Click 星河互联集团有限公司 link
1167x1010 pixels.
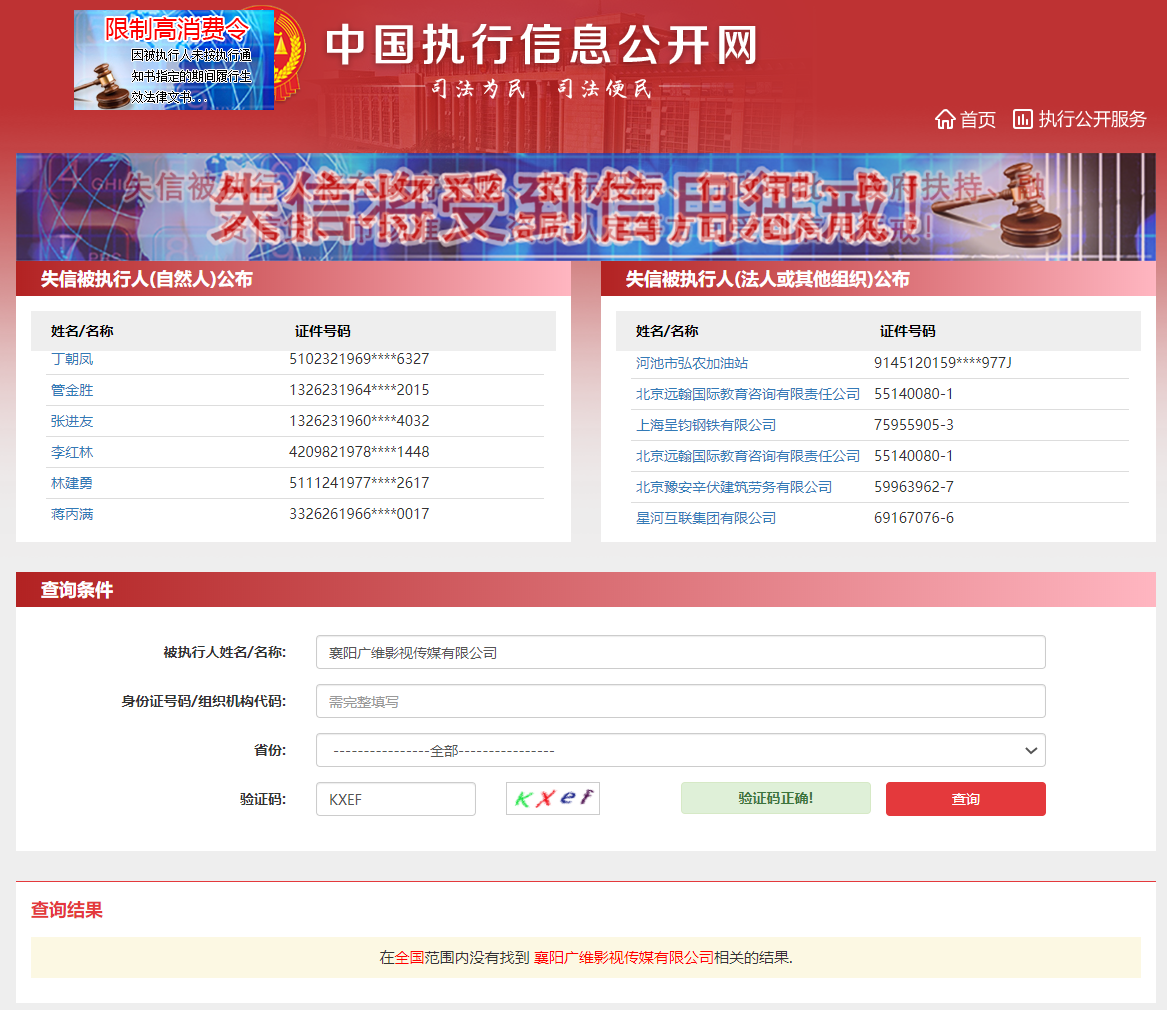pos(706,518)
